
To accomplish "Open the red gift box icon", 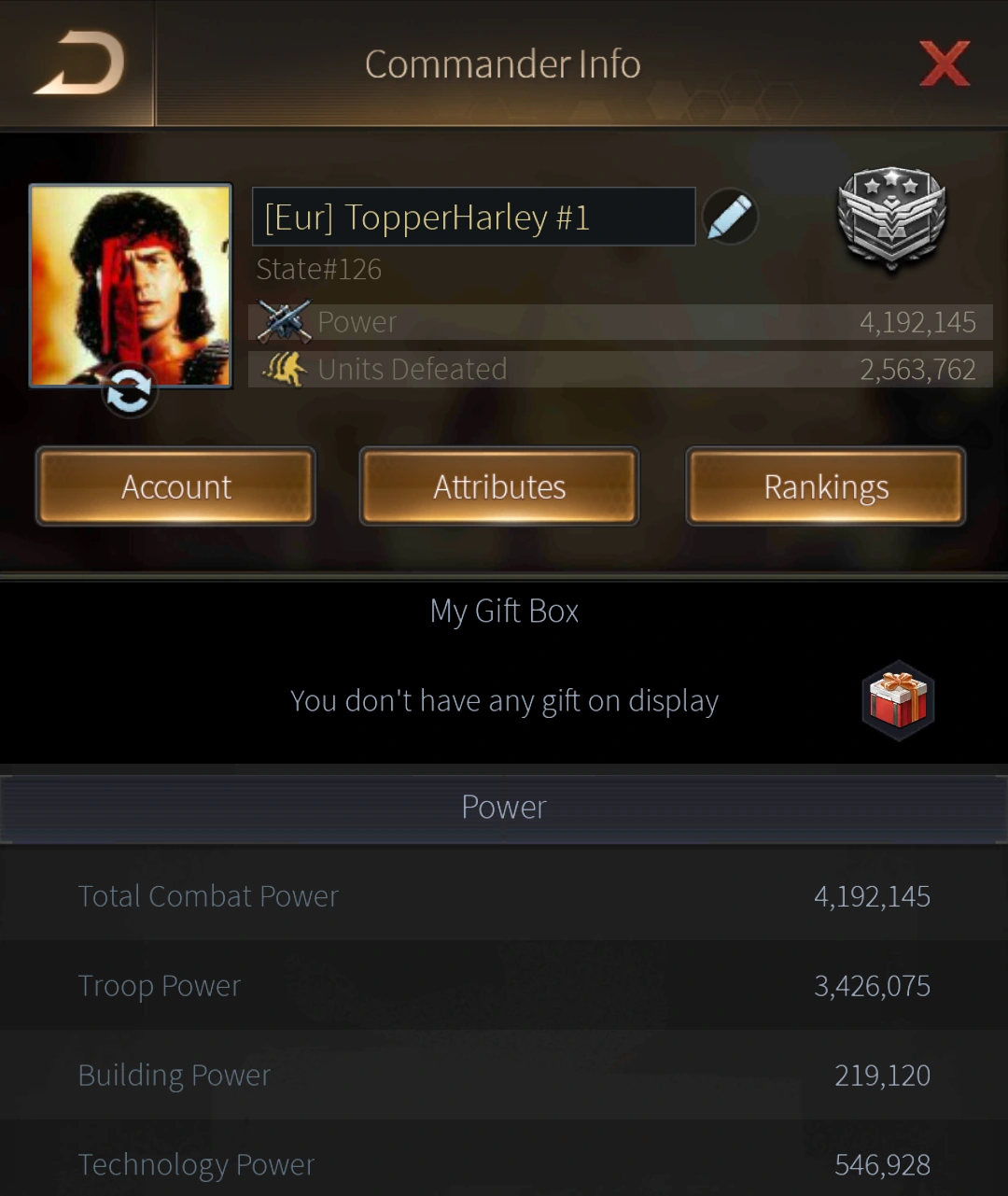I will (898, 700).
